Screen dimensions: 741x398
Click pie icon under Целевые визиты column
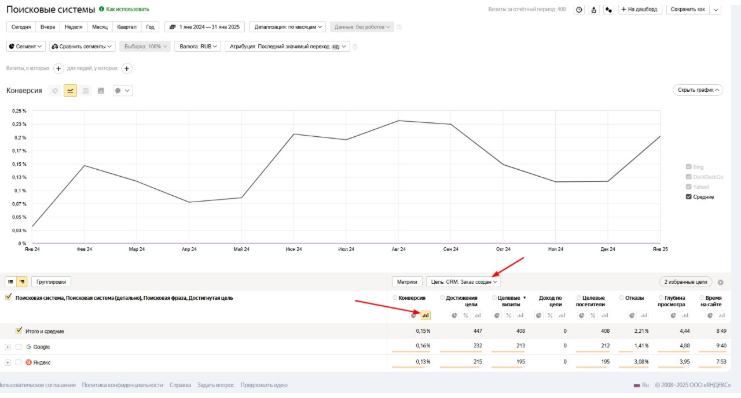pyautogui.click(x=497, y=315)
